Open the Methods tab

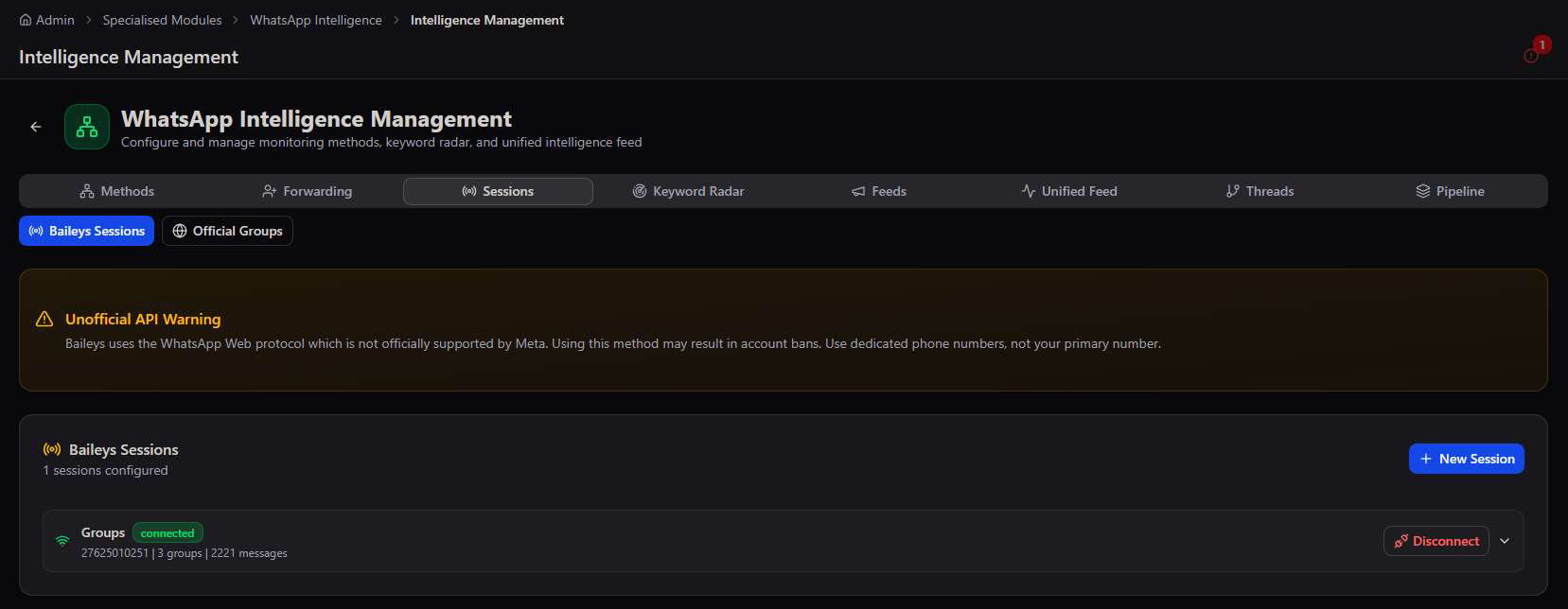pyautogui.click(x=116, y=191)
